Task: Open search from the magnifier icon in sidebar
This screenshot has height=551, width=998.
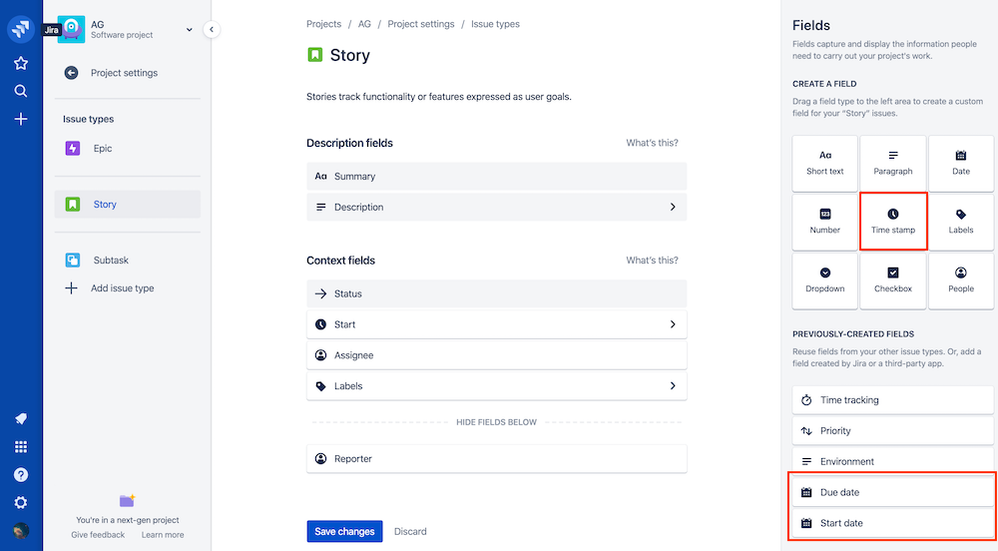Action: [x=21, y=91]
